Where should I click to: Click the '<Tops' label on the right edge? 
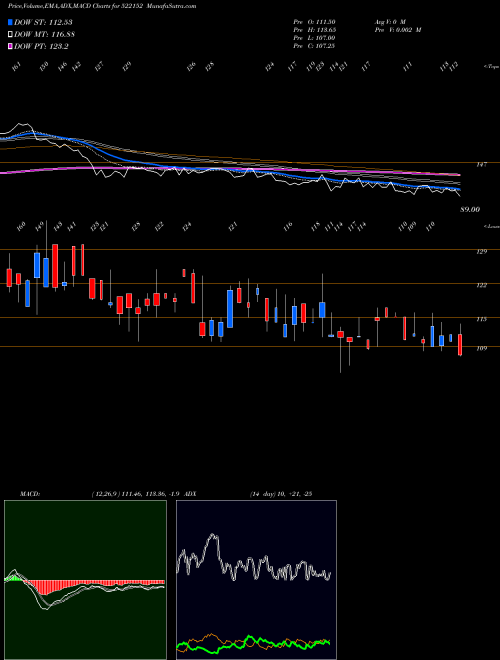[491, 67]
